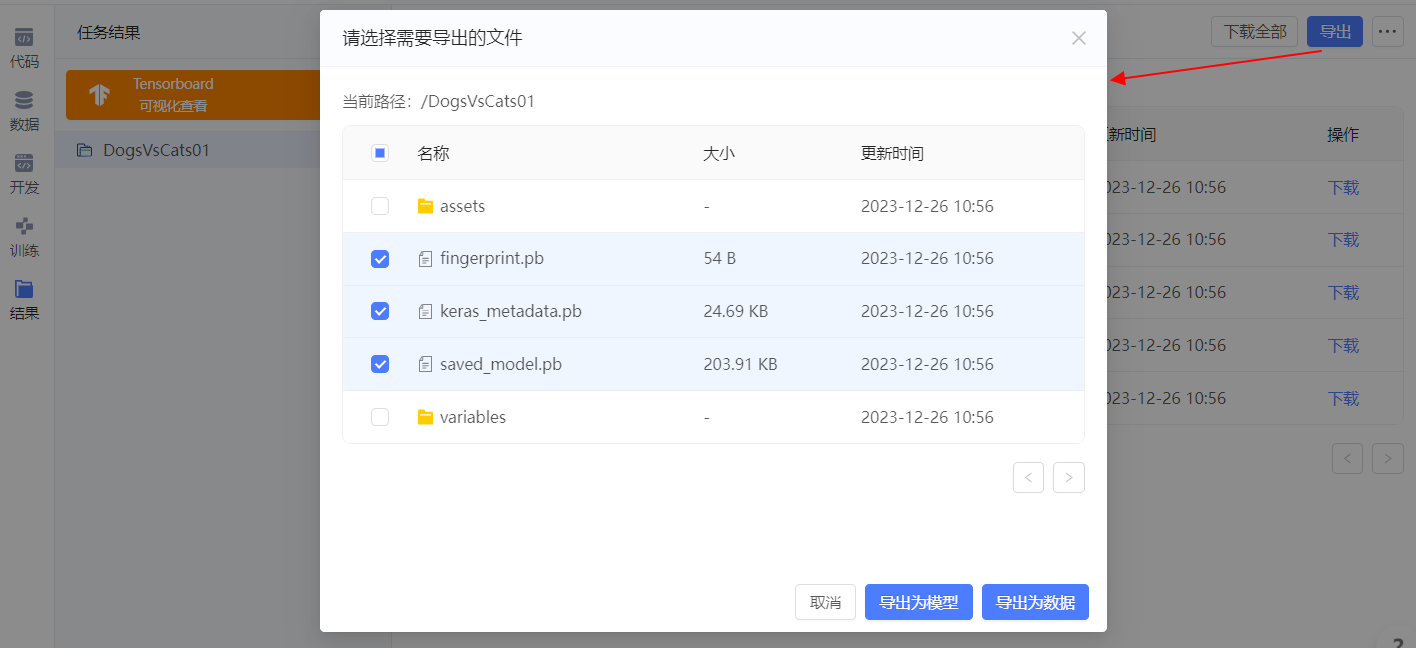Uncheck the saved_model.pb checkbox

380,364
